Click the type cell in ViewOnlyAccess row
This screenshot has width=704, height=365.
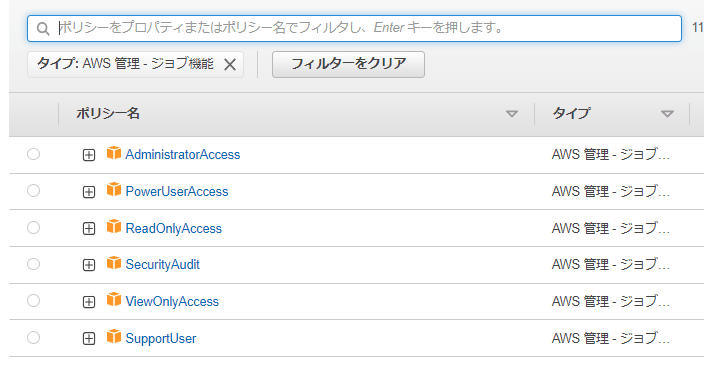tap(611, 301)
